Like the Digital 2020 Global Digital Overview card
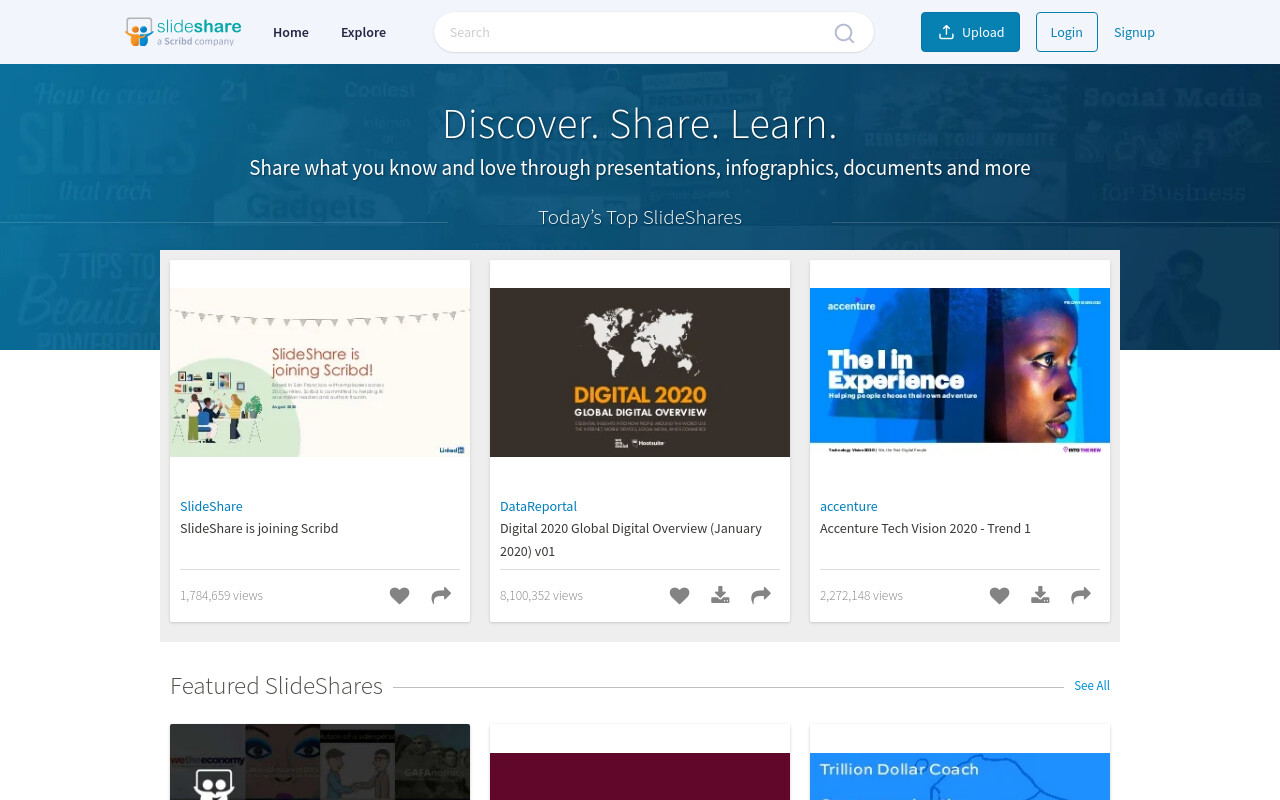The height and width of the screenshot is (800, 1280). coord(679,596)
